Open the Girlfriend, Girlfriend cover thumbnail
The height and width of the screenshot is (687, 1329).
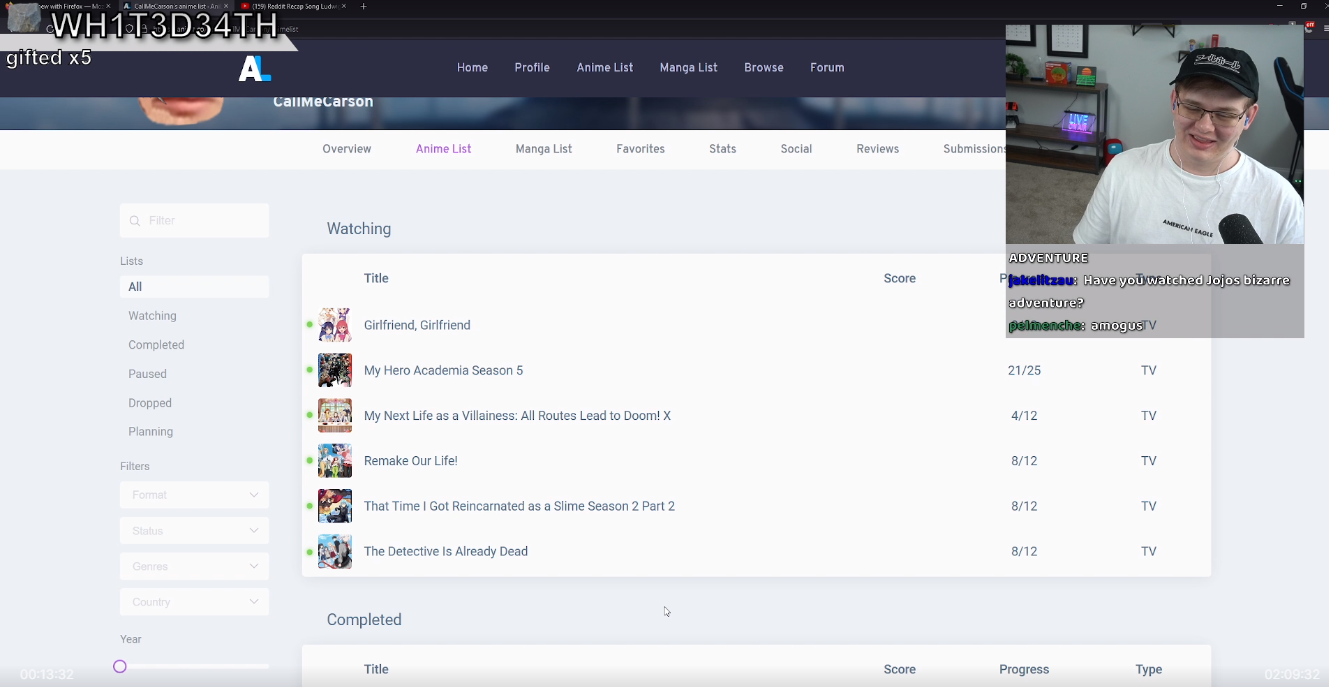coord(335,325)
